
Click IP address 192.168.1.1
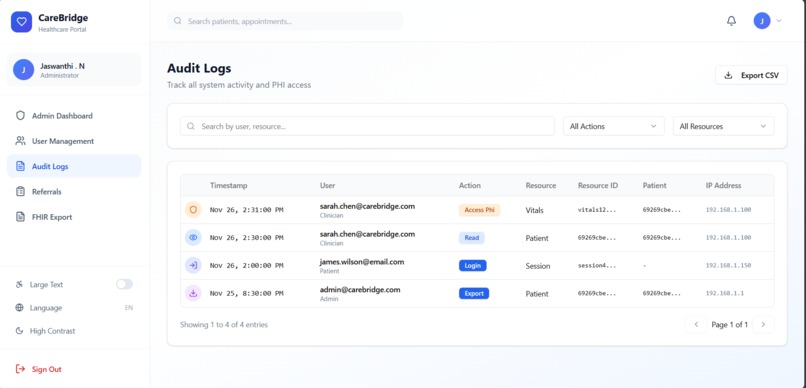[725, 293]
